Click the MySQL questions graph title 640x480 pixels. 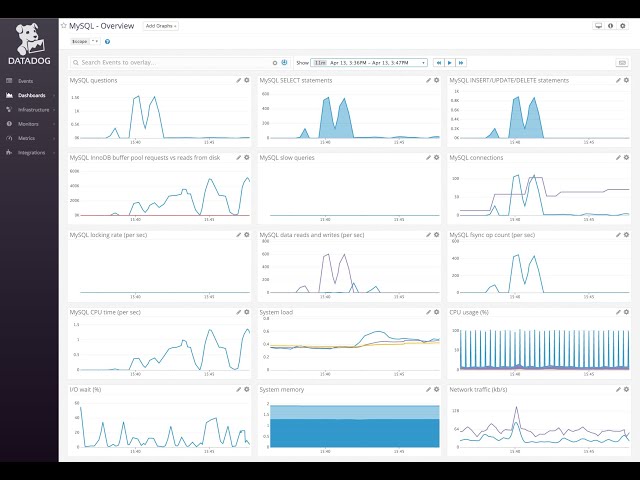click(93, 80)
